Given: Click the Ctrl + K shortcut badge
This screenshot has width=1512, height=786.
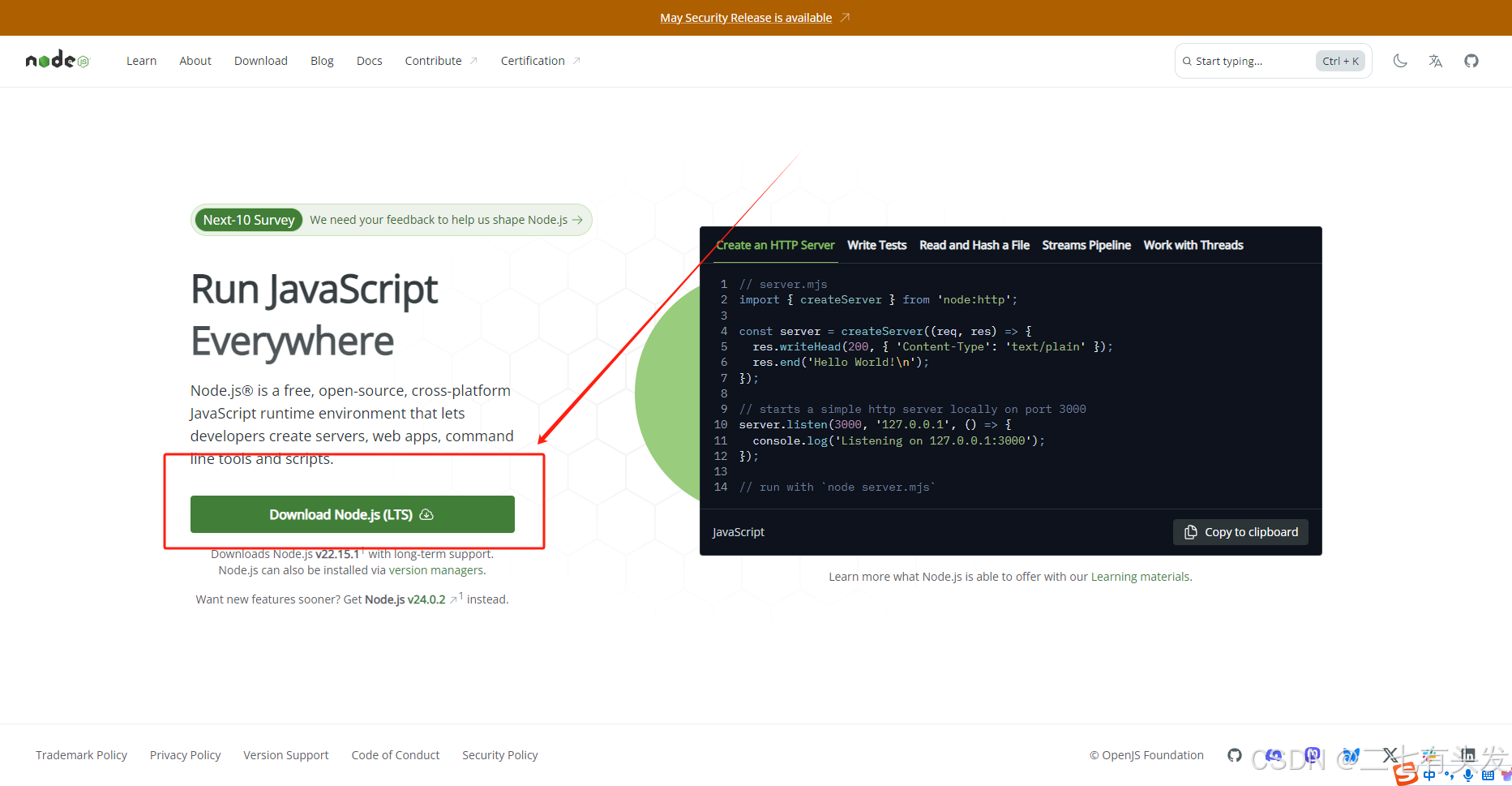Looking at the screenshot, I should click(1340, 61).
